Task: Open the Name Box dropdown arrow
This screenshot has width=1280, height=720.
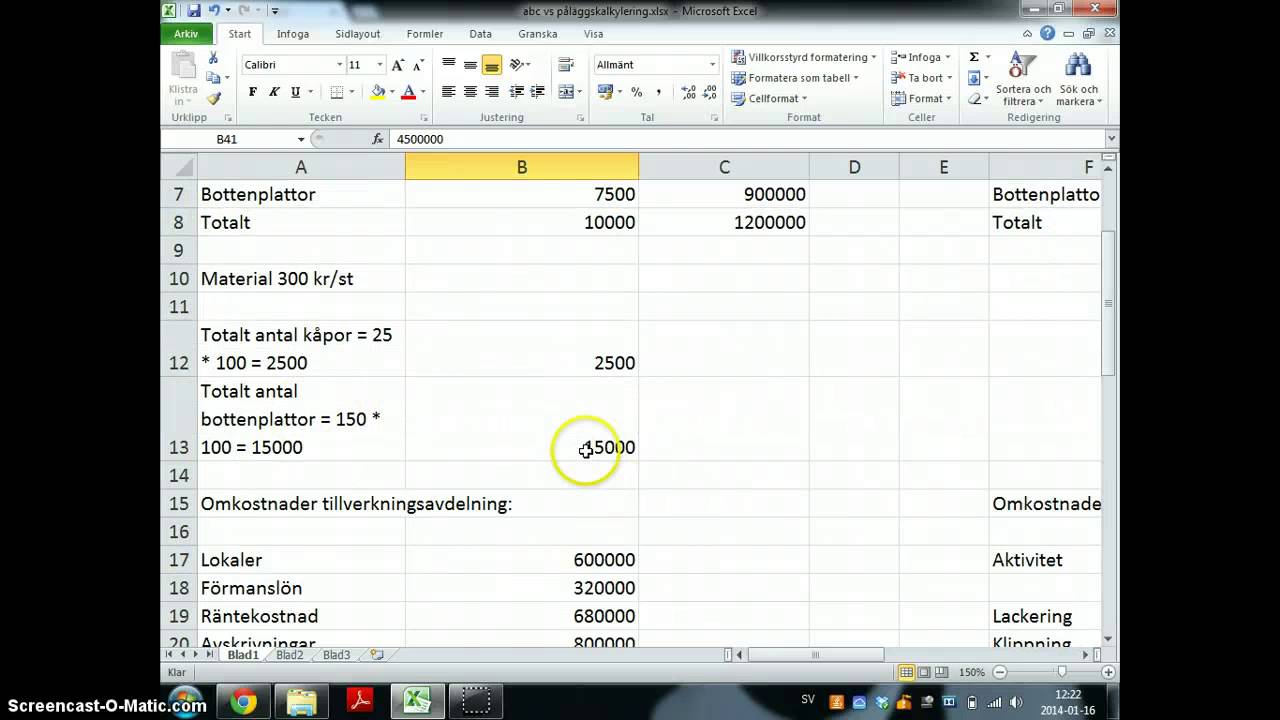Action: tap(301, 139)
